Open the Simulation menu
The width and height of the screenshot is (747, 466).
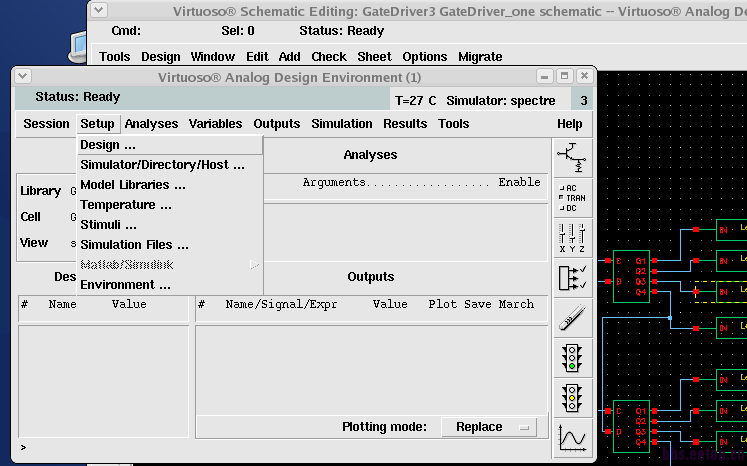(342, 124)
